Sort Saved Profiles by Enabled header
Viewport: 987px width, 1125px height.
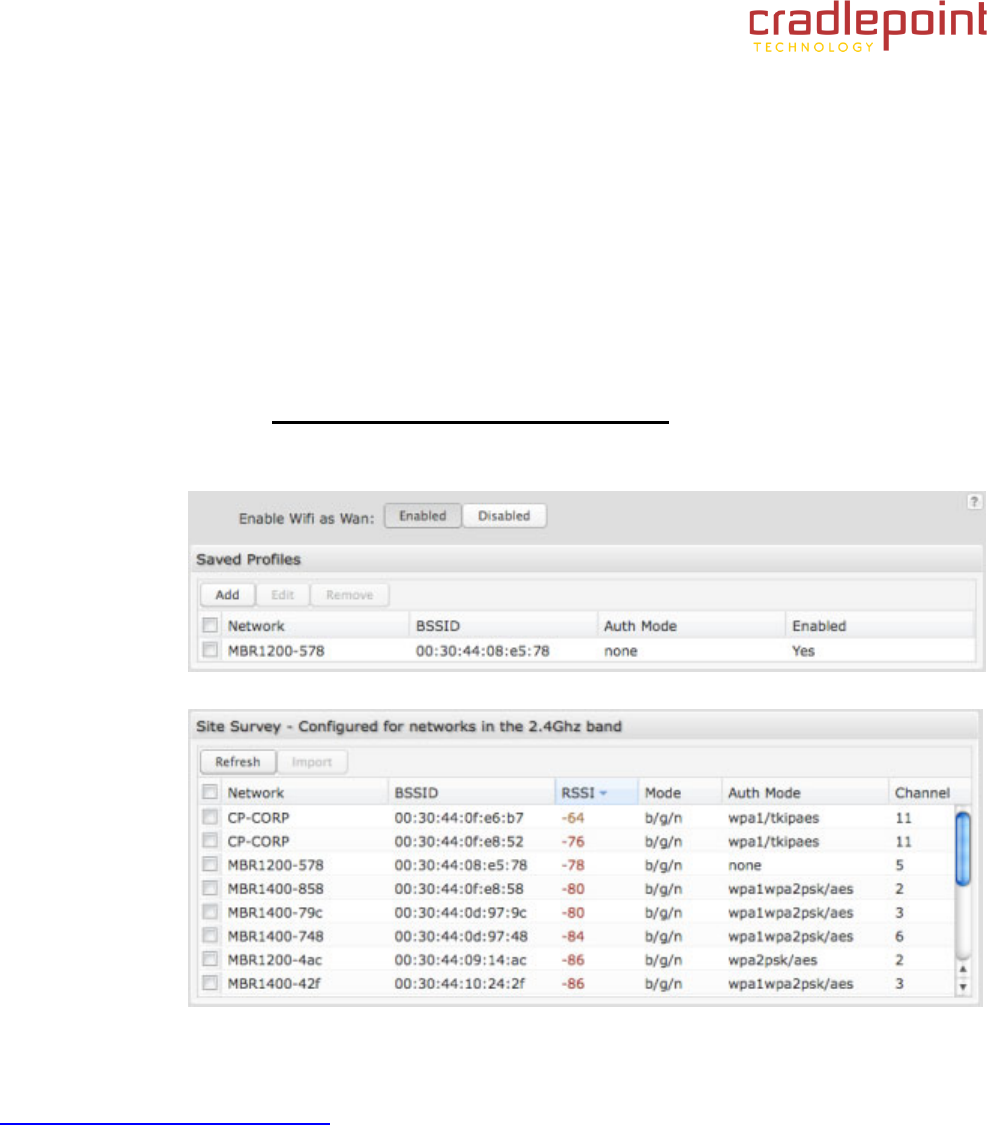coord(879,626)
